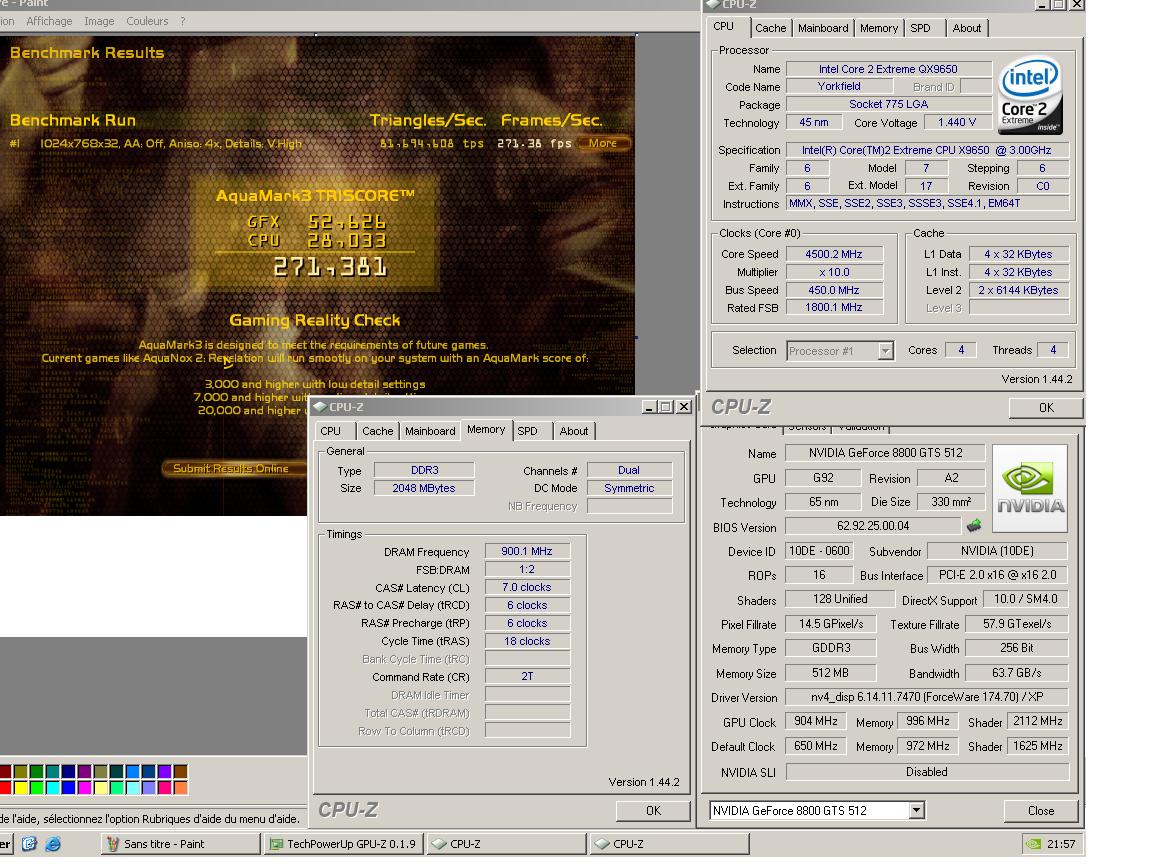Click the Core Speed value 4500.2 MHz
The height and width of the screenshot is (864, 1152).
pos(834,254)
